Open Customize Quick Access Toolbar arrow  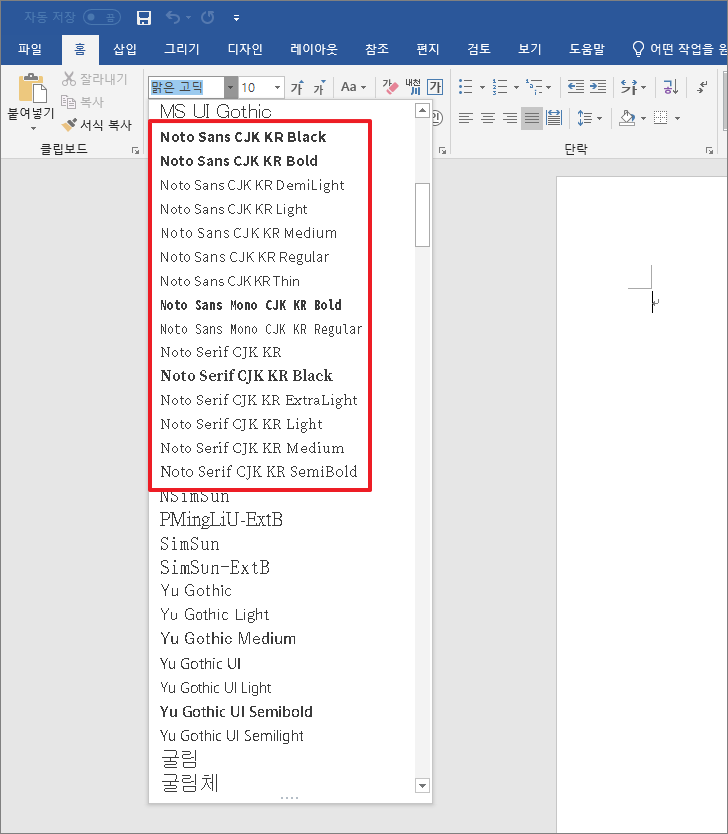(x=236, y=18)
